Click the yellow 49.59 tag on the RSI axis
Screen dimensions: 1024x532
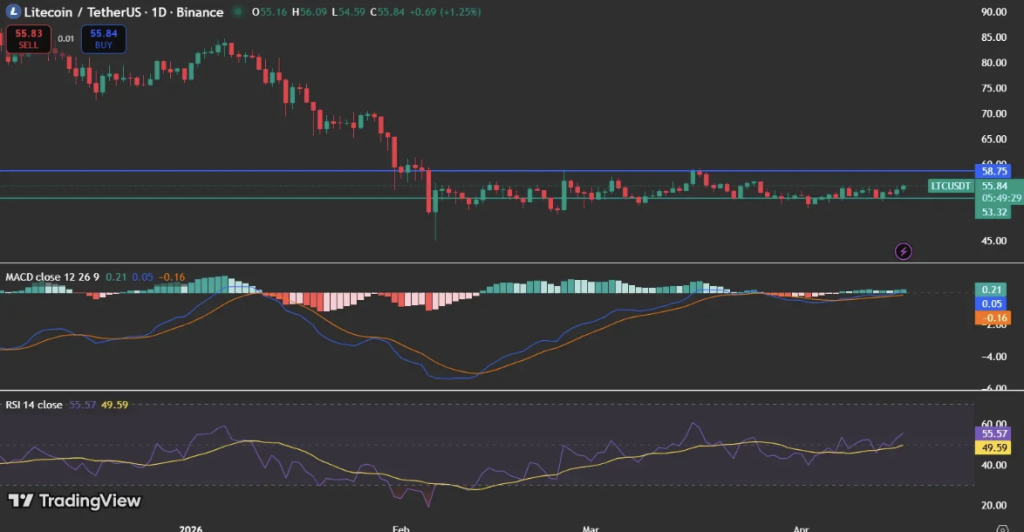click(x=993, y=448)
